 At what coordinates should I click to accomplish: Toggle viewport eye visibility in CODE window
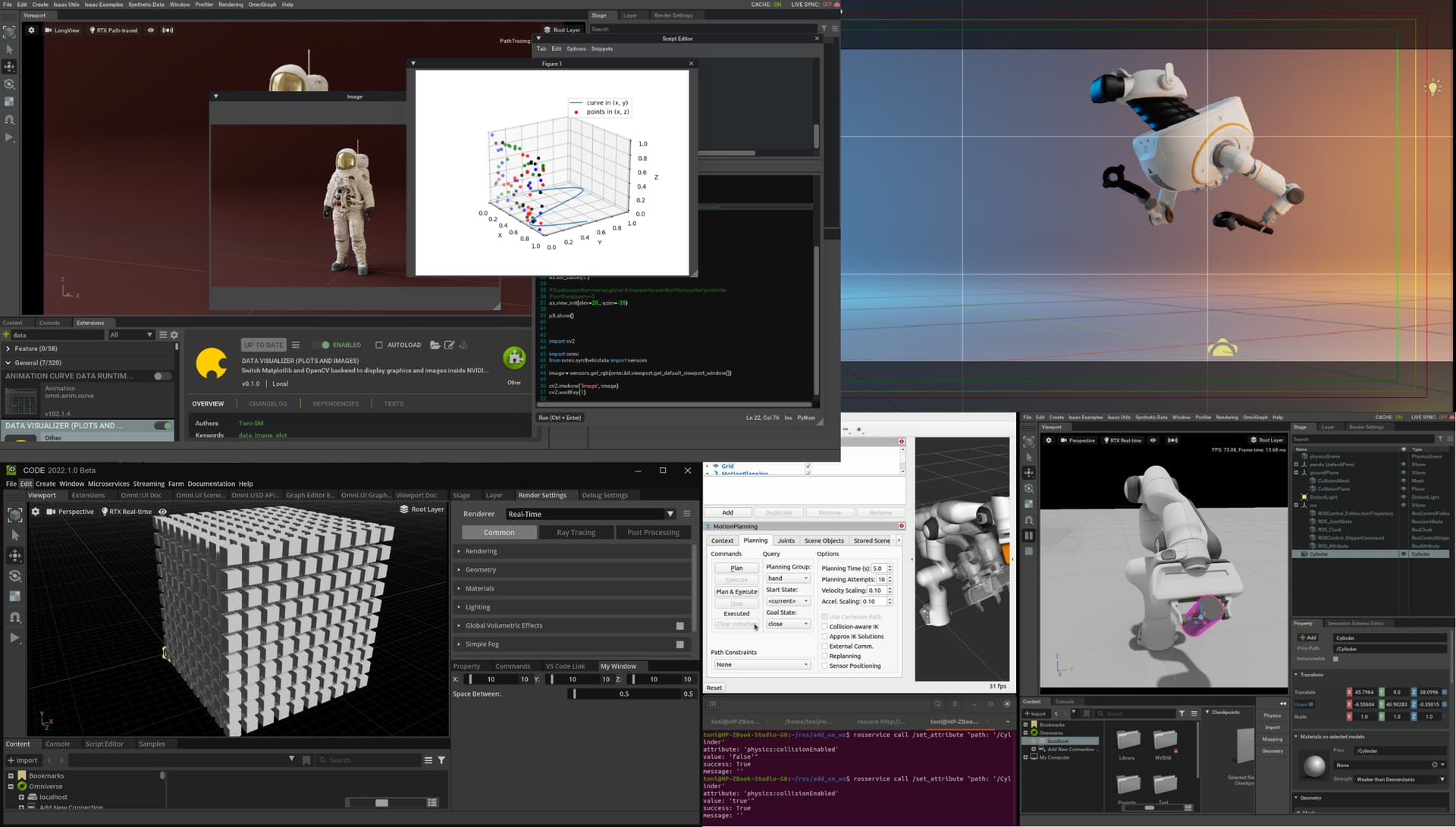pos(162,512)
